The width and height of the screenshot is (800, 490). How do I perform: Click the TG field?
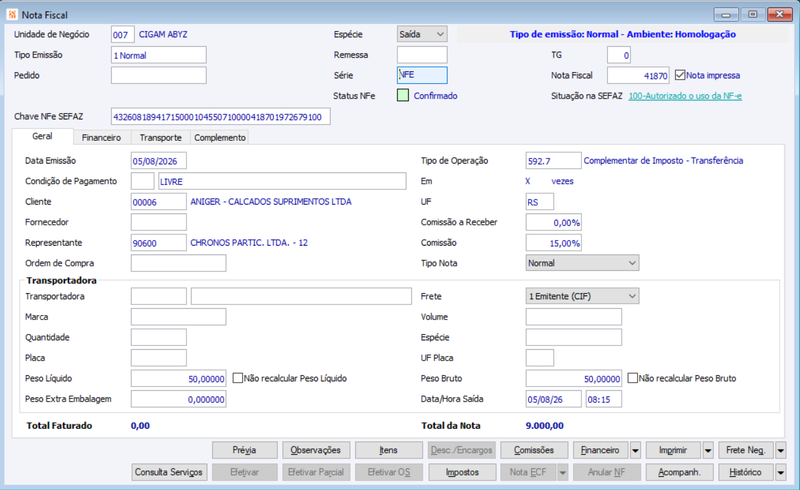[619, 55]
